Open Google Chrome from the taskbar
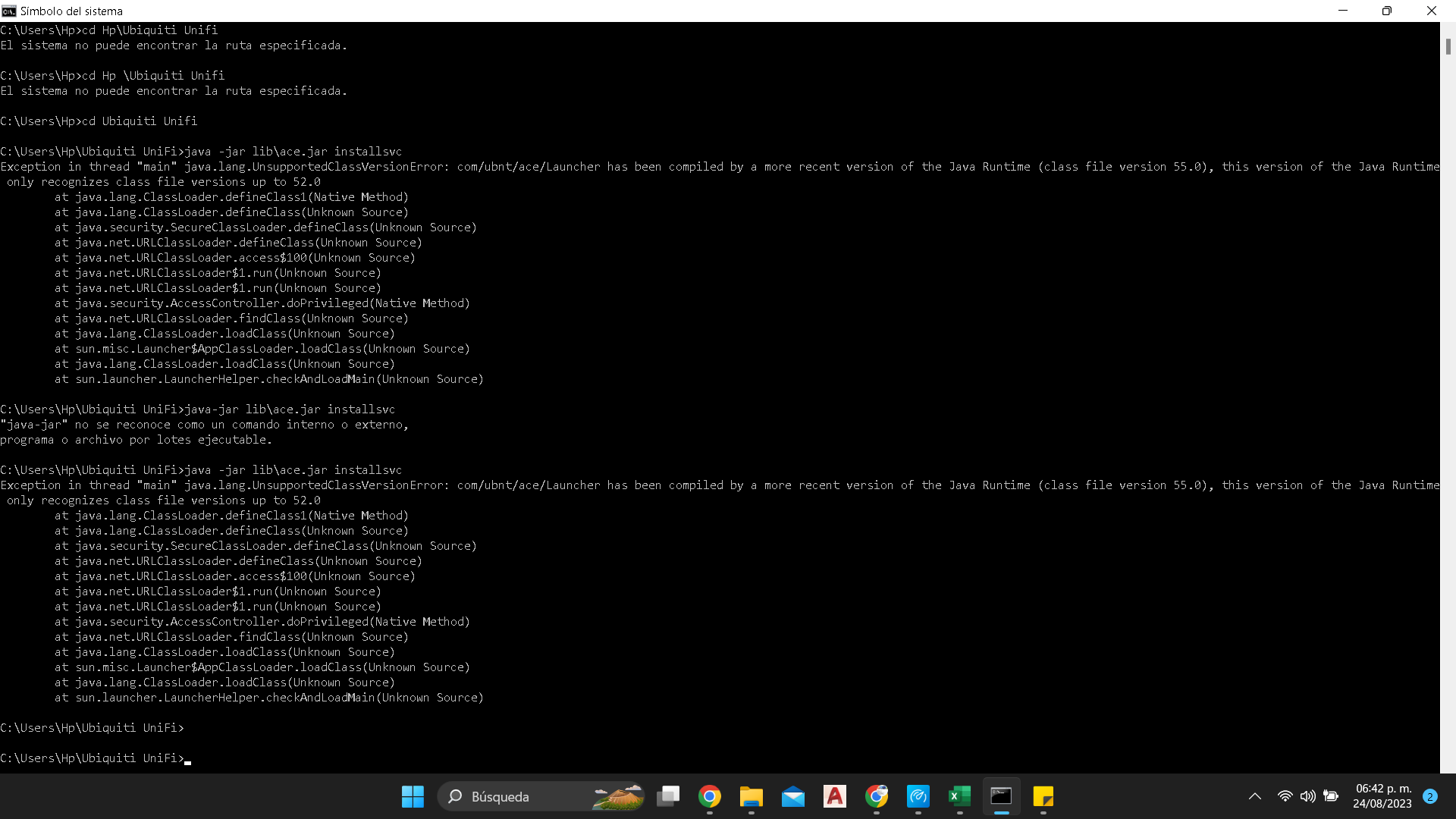 (x=710, y=796)
